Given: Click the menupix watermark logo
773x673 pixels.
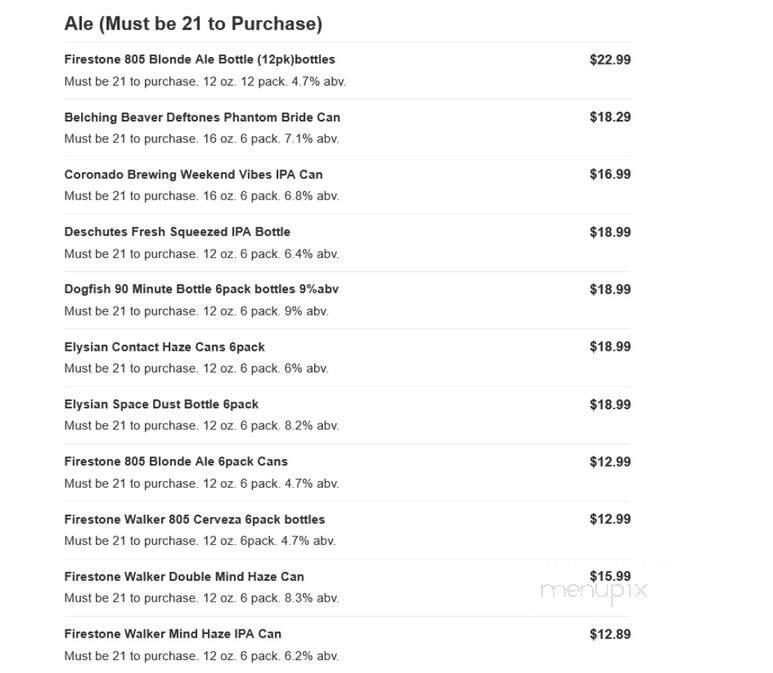Looking at the screenshot, I should (593, 590).
